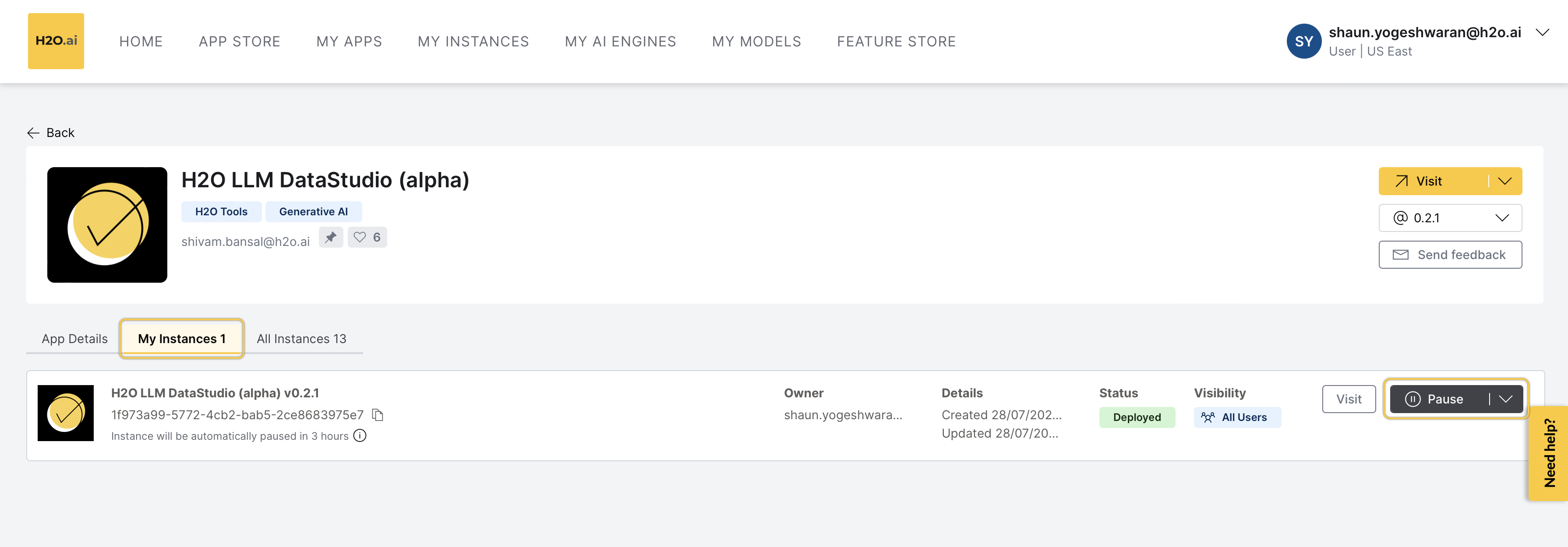Screen dimensions: 1568x547
Task: Navigate to MY INSTANCES in top bar
Action: tap(473, 42)
